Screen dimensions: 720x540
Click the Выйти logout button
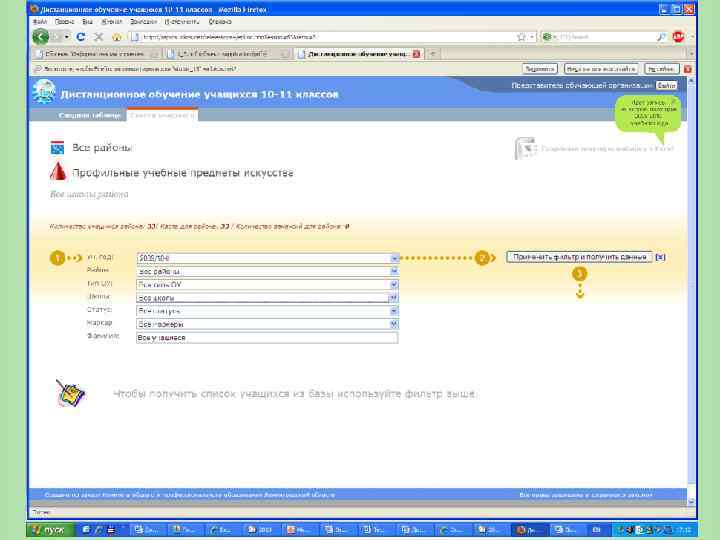point(666,85)
